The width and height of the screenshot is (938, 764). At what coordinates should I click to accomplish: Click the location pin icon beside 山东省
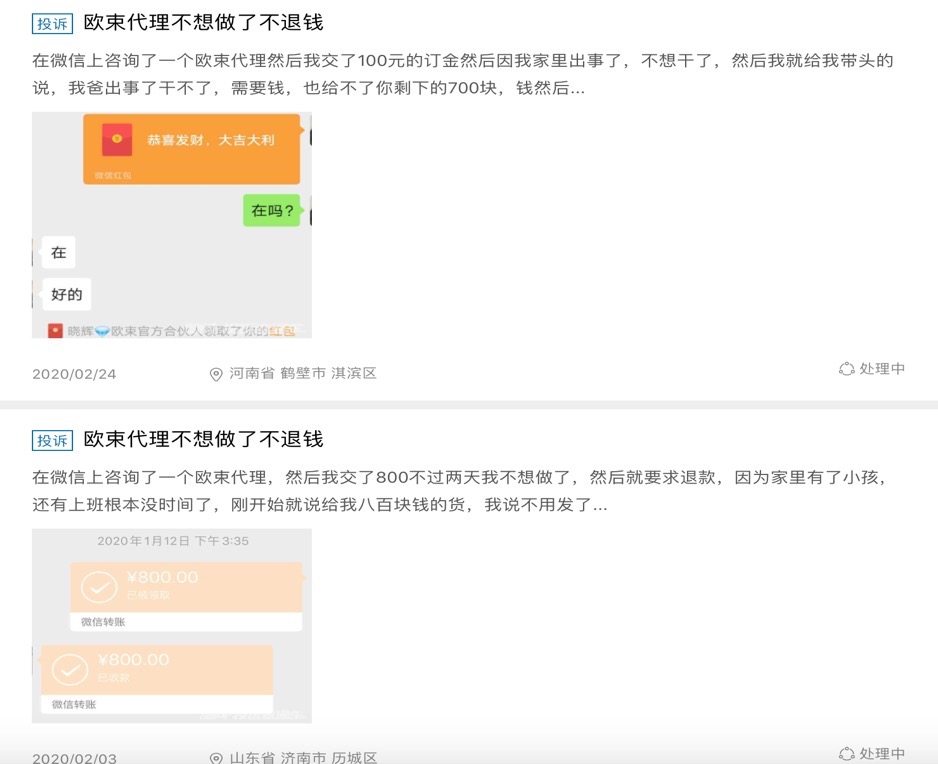coord(216,758)
